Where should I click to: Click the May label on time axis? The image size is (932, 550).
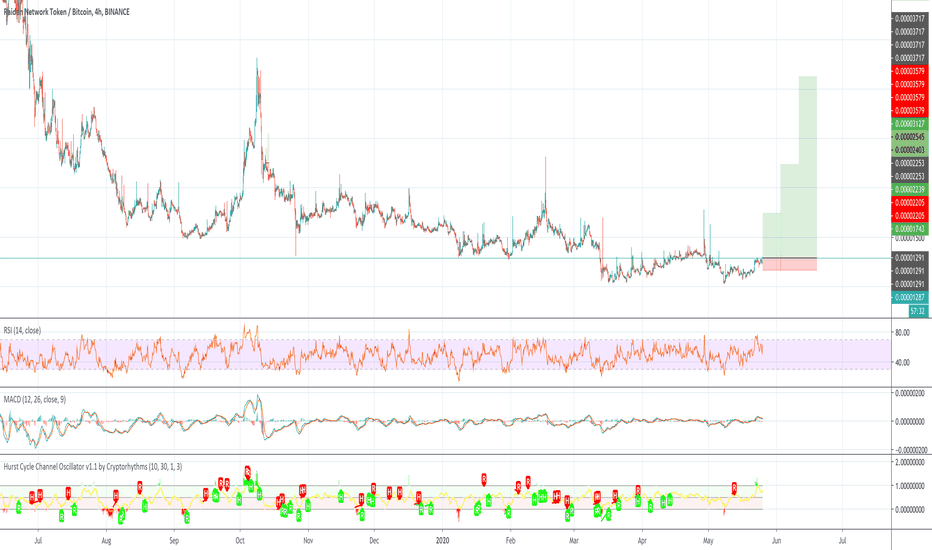coord(708,540)
